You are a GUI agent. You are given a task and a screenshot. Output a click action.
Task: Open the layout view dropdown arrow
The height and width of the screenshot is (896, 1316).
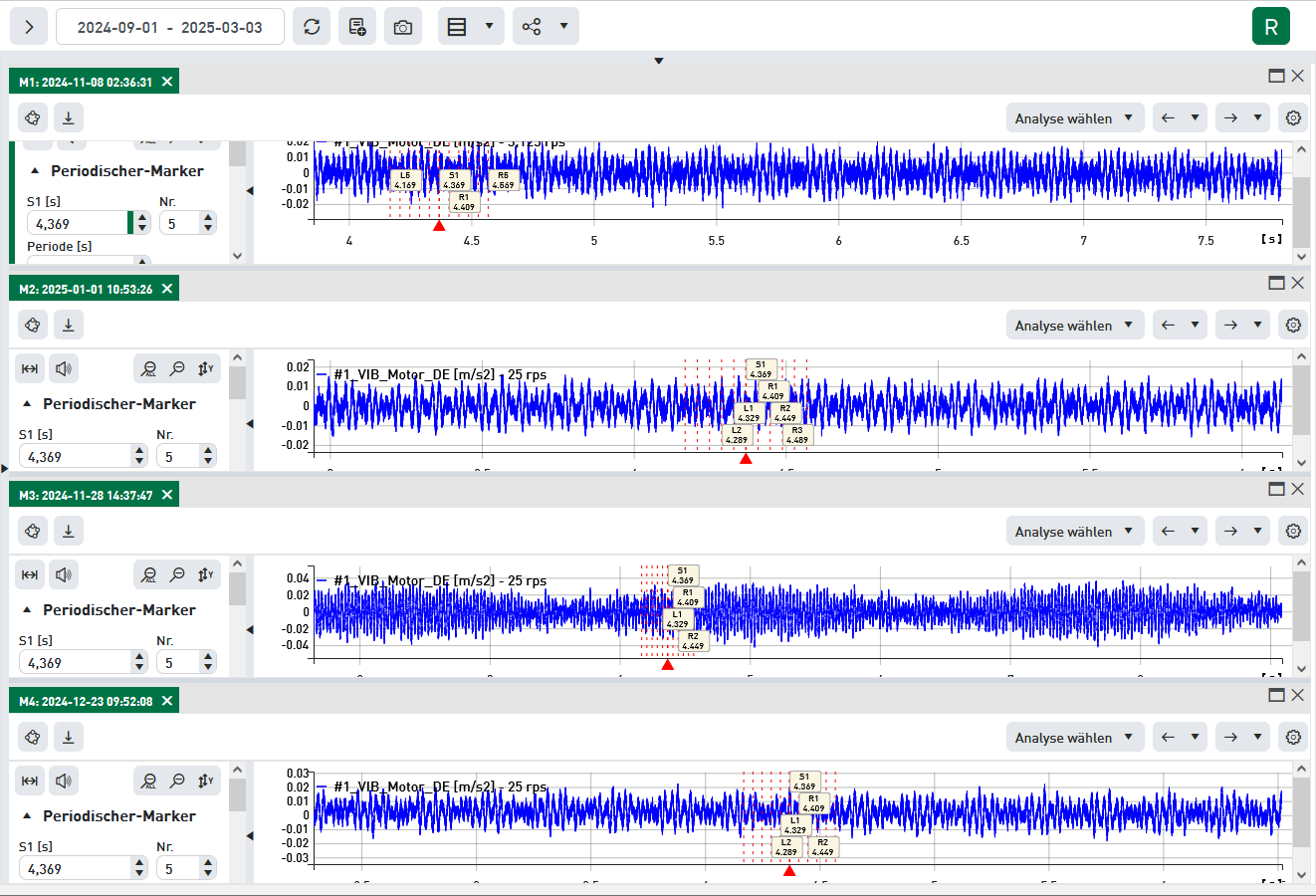click(x=489, y=27)
